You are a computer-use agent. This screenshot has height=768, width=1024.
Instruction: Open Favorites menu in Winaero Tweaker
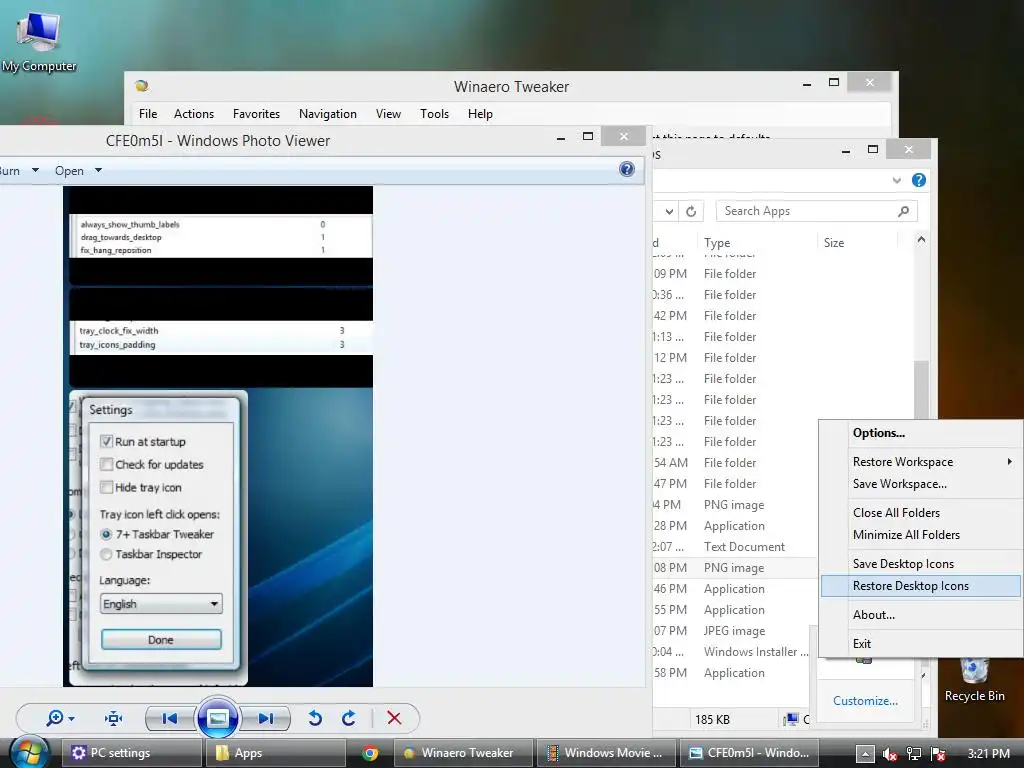pyautogui.click(x=256, y=114)
